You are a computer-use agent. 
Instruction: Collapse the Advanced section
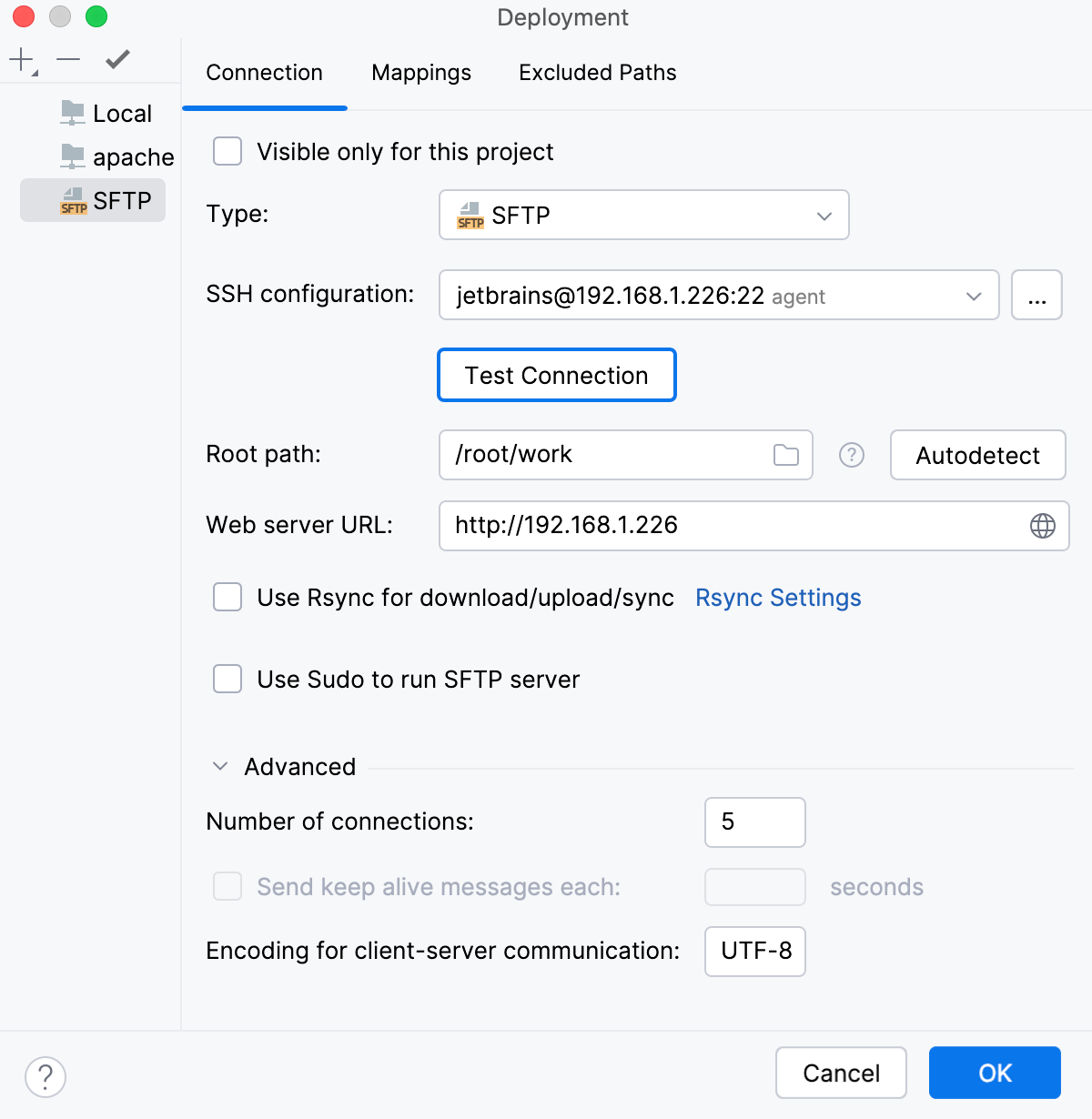pyautogui.click(x=219, y=766)
